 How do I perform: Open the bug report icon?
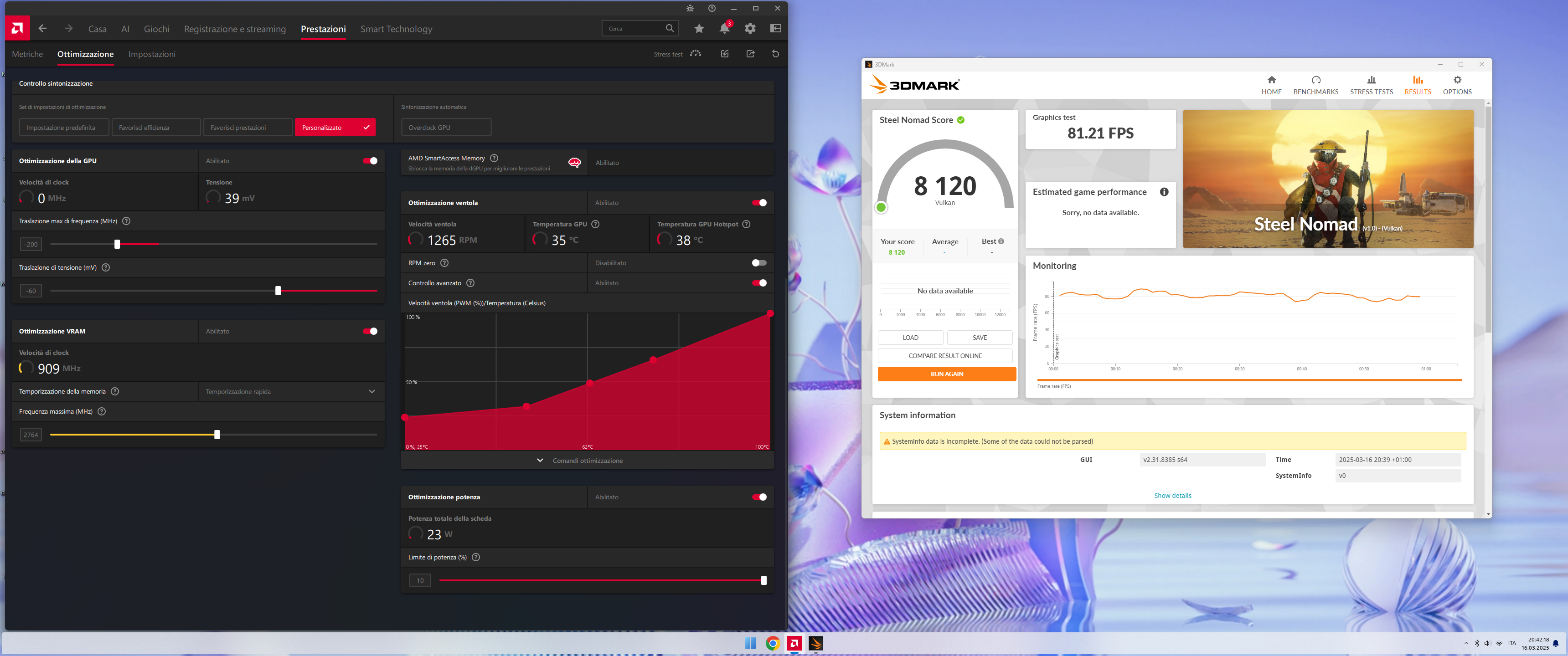tap(690, 9)
